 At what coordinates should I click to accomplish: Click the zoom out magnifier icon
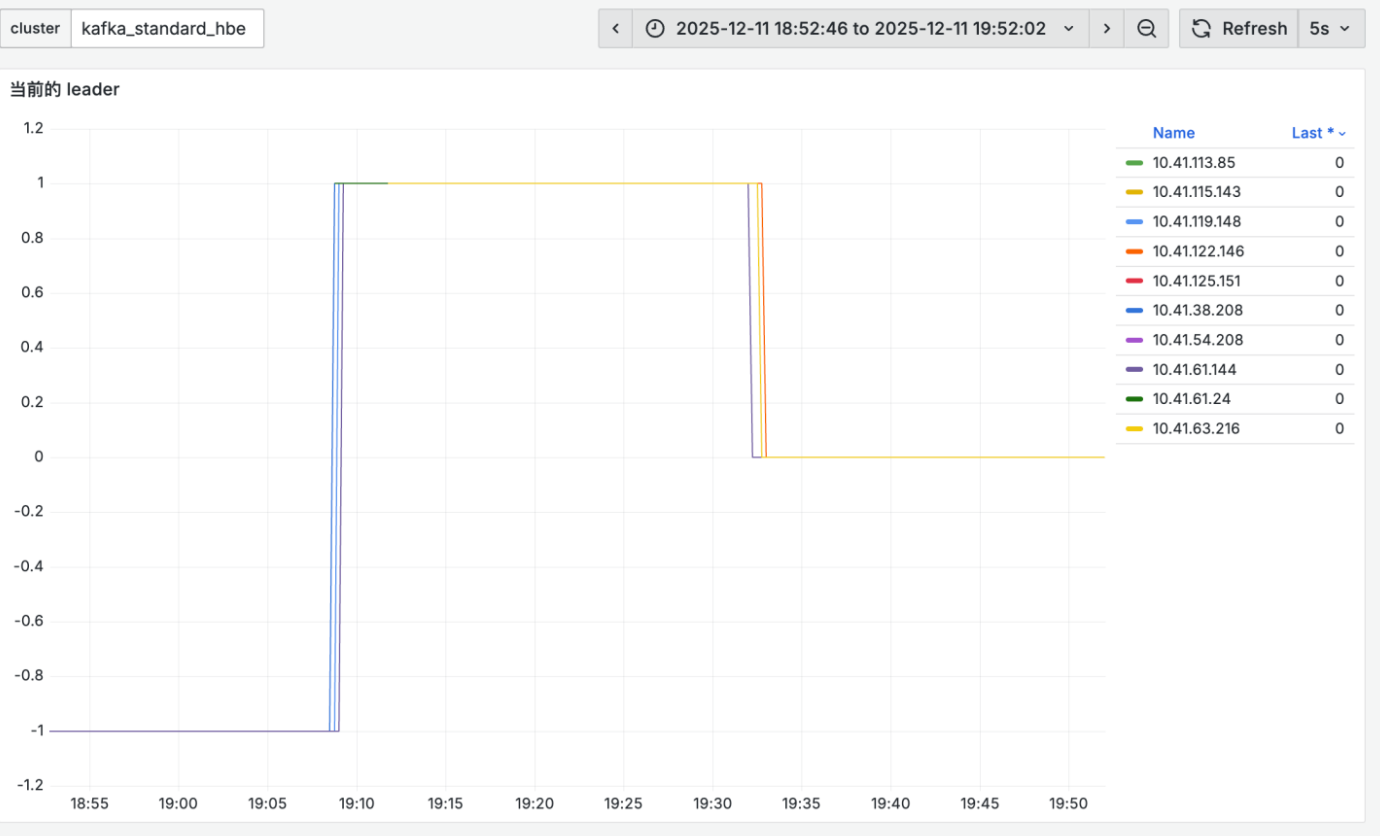coord(1146,29)
